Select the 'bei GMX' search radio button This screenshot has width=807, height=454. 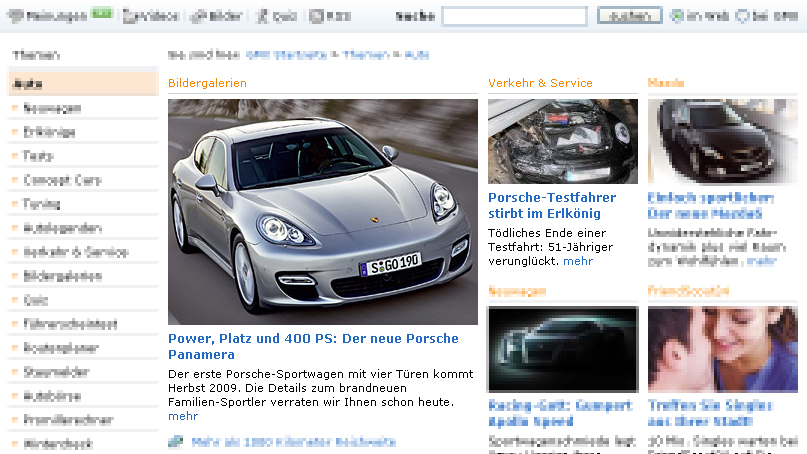tap(742, 16)
